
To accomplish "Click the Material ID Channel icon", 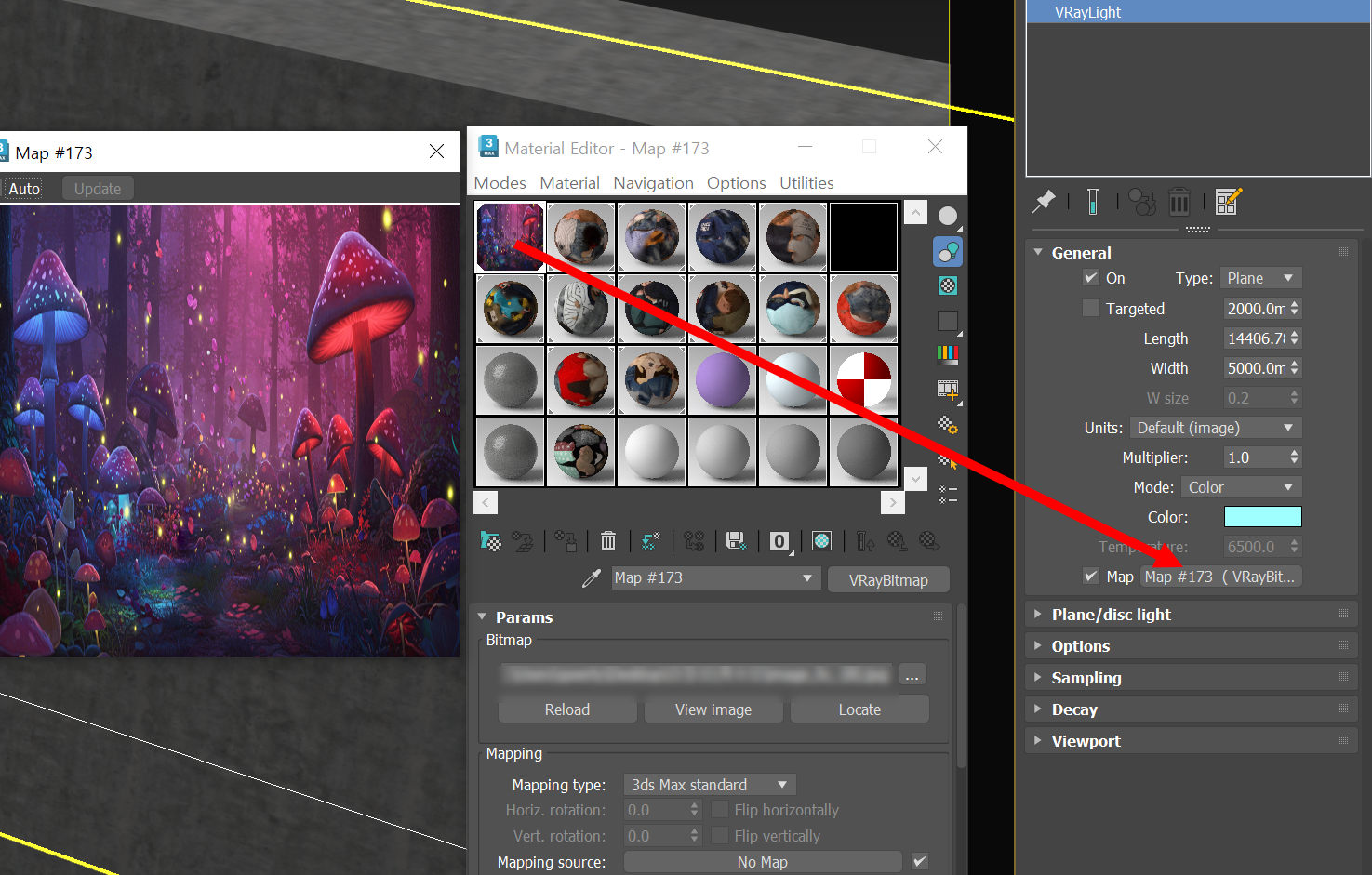I will pos(779,541).
